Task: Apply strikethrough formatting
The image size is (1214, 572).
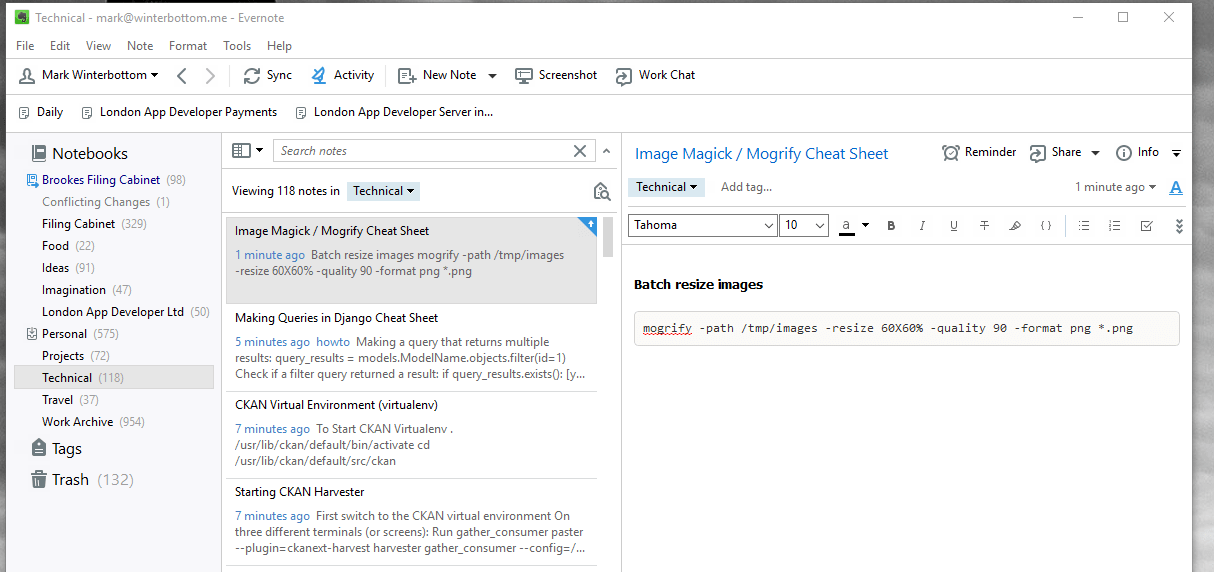Action: pyautogui.click(x=984, y=226)
